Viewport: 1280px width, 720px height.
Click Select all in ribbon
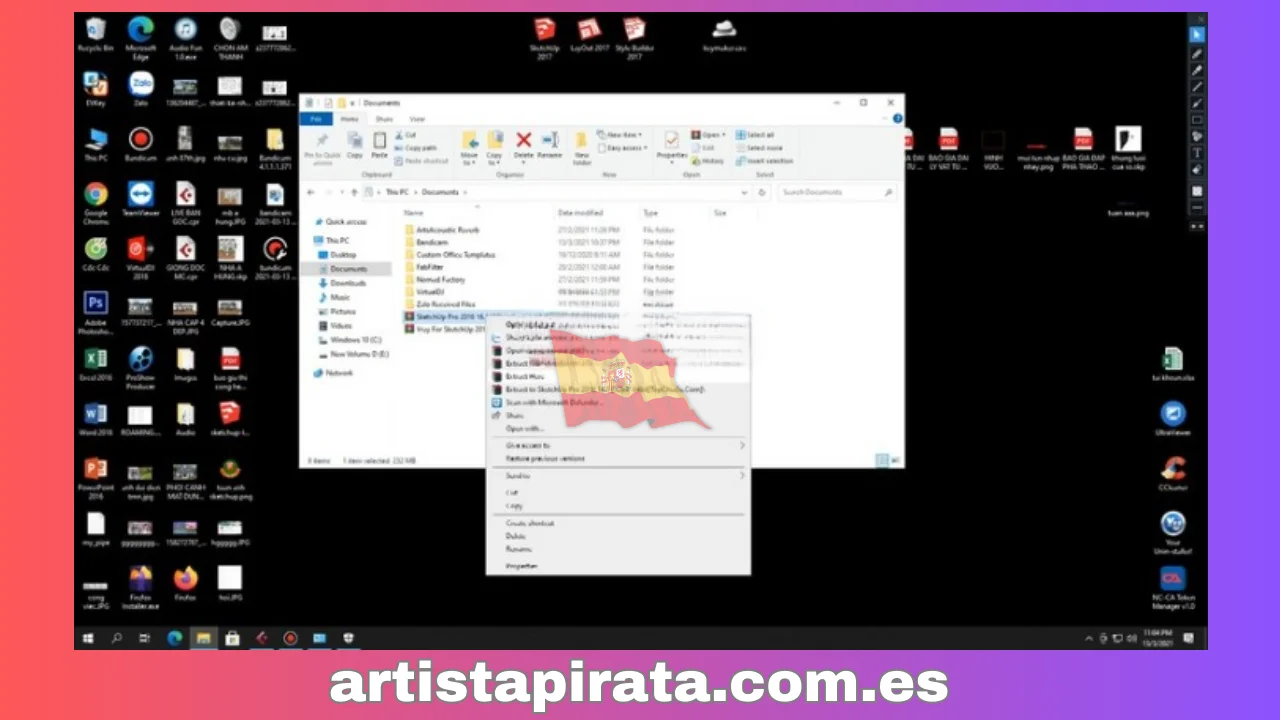click(755, 134)
